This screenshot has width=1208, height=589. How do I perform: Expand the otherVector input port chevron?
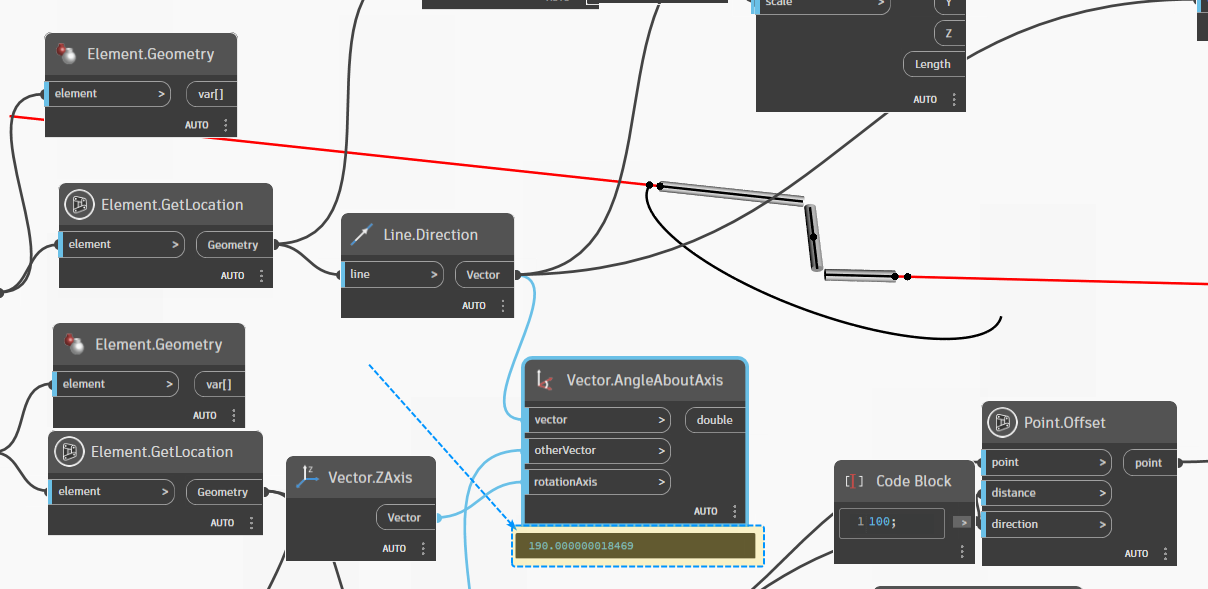661,451
